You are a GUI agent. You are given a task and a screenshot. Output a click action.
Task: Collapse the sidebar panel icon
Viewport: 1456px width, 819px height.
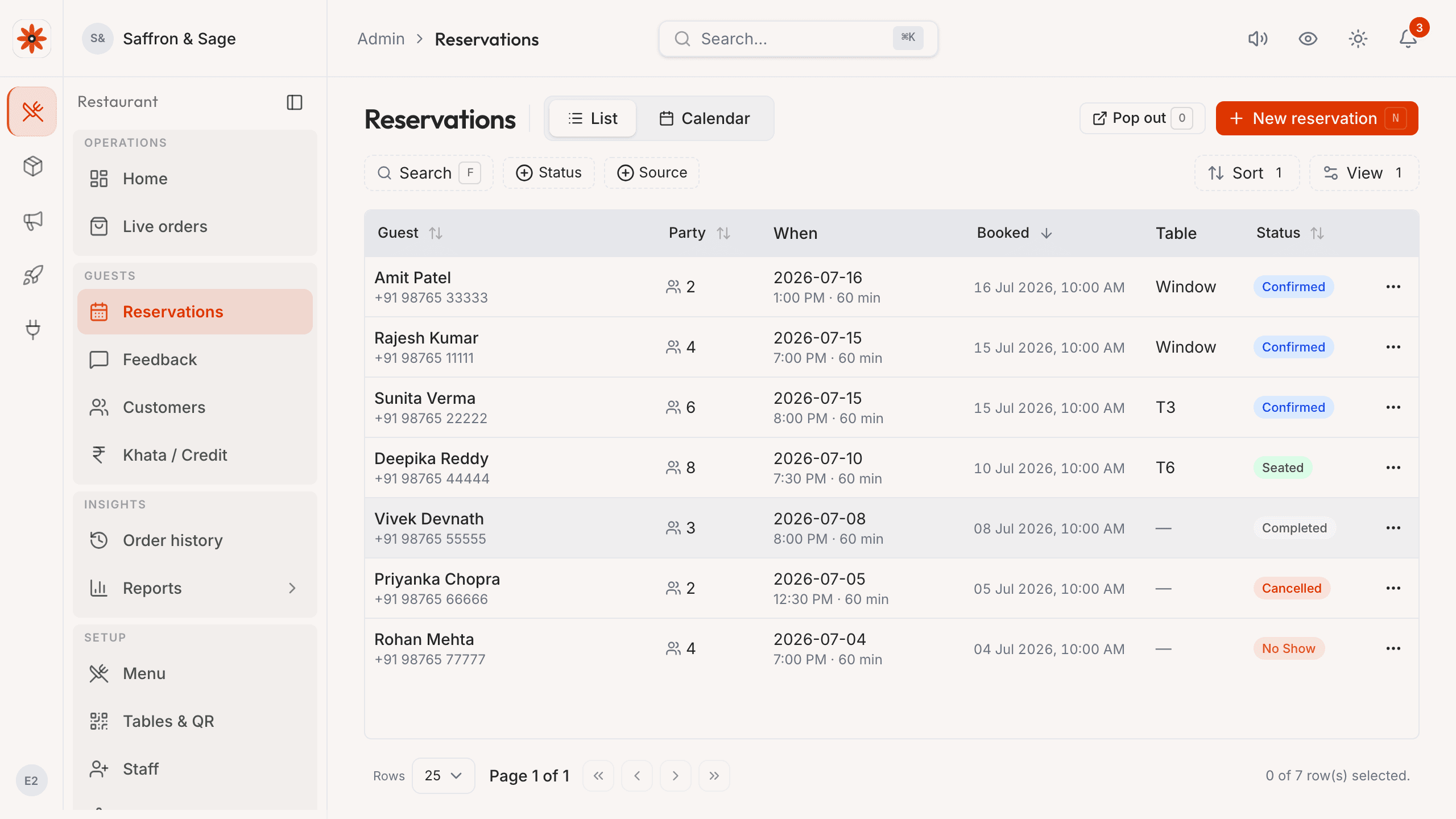click(x=294, y=102)
